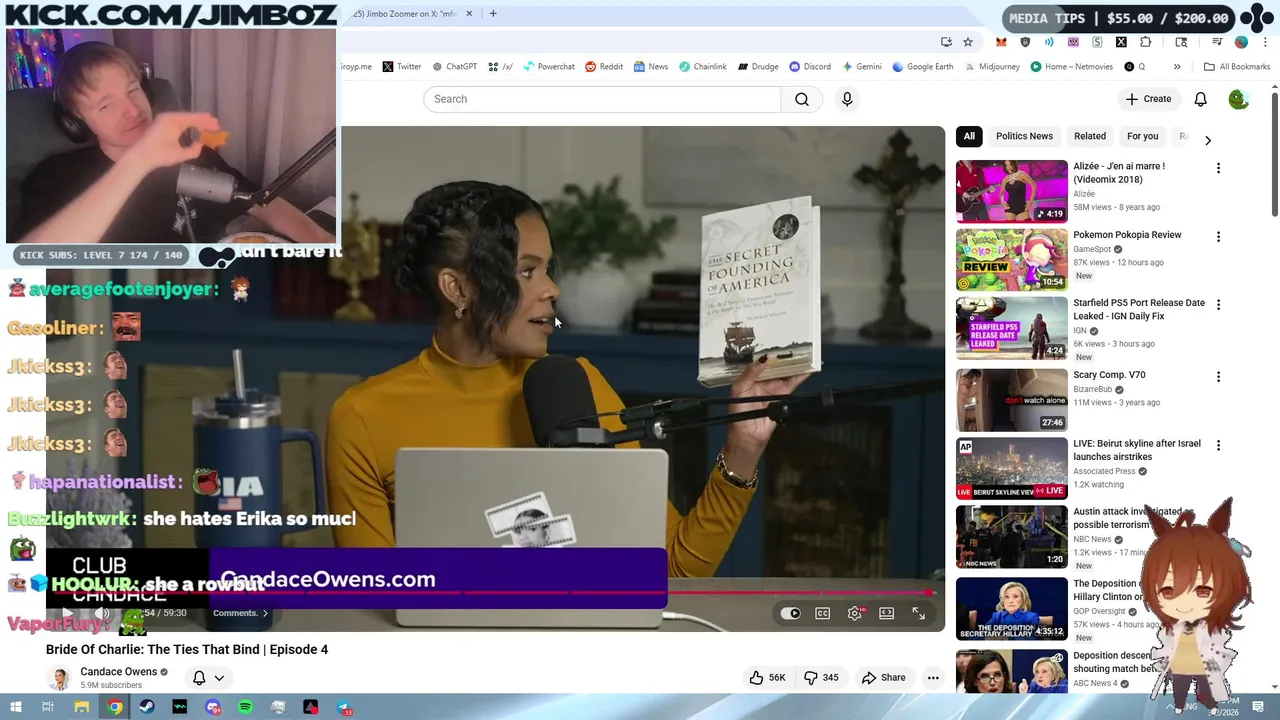Show next filter chips arrow
Screen dimensions: 1280x720
point(1207,140)
